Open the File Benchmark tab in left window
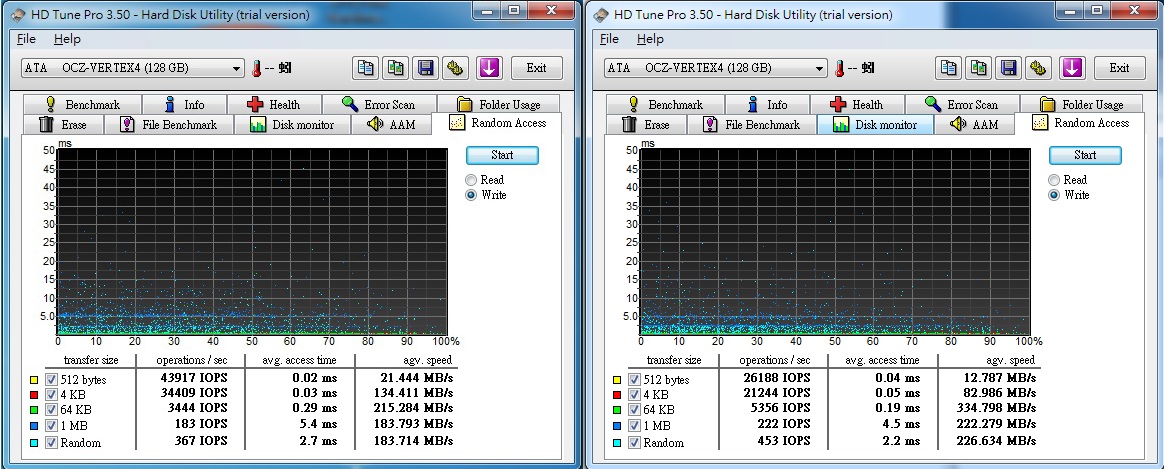The height and width of the screenshot is (469, 1164). click(169, 125)
